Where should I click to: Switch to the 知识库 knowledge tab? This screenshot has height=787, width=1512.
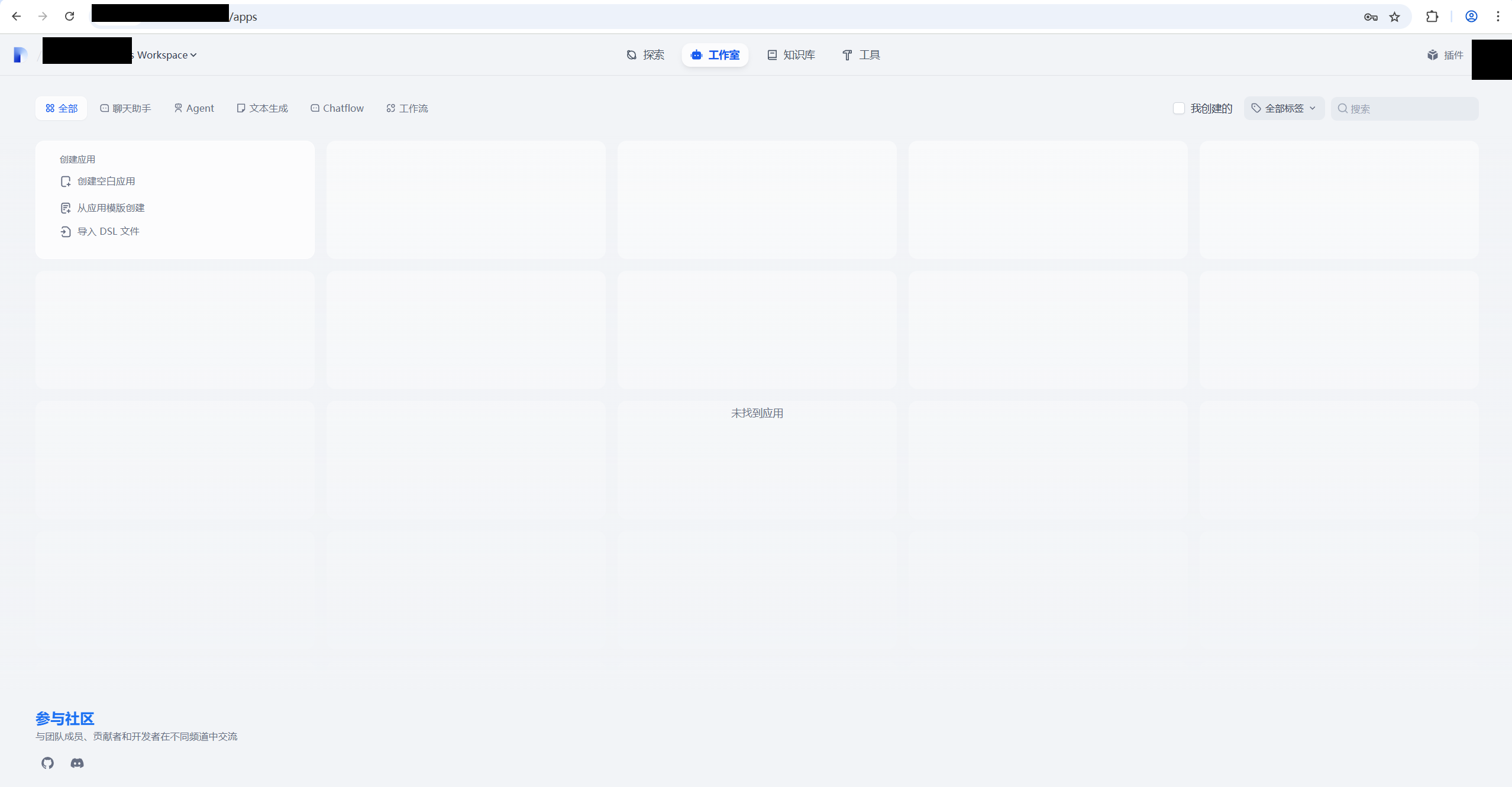(x=791, y=55)
